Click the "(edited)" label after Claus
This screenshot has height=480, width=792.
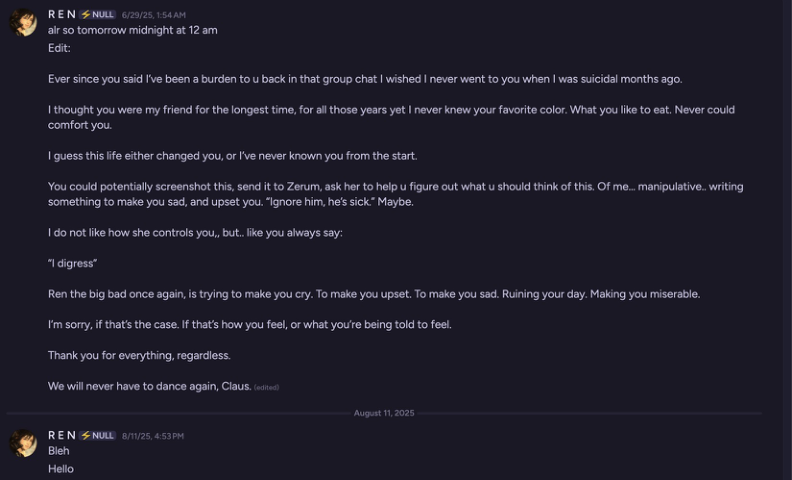point(266,388)
